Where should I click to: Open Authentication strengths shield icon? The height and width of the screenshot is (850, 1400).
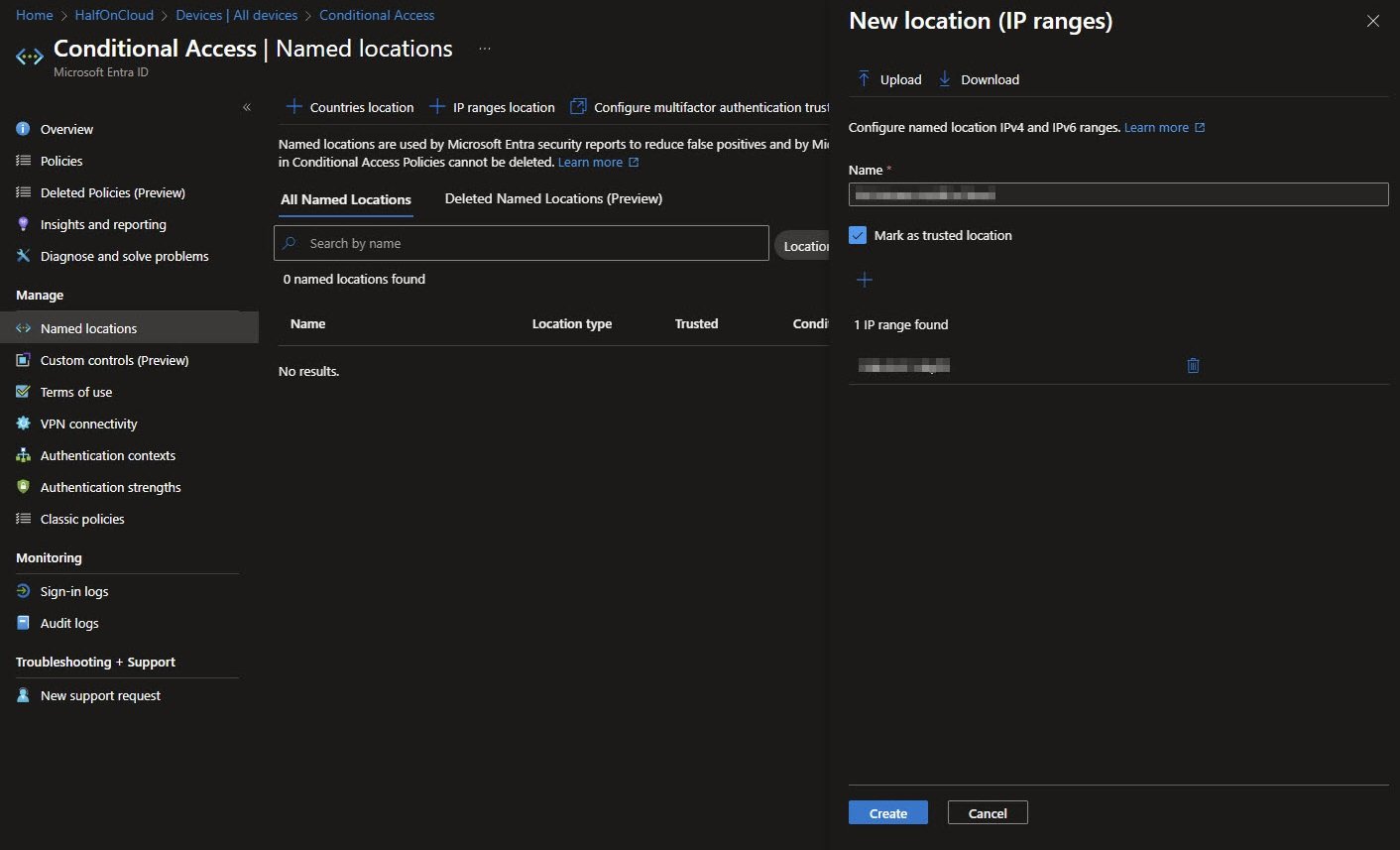coord(24,487)
